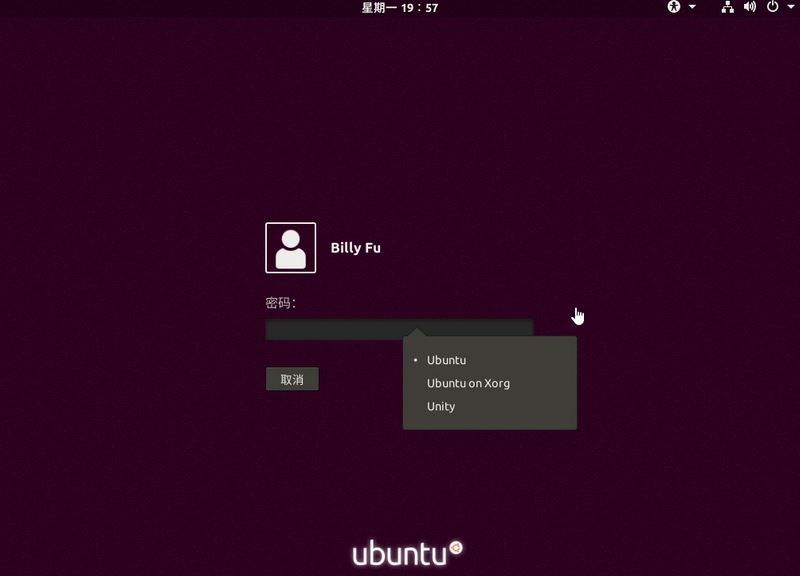Expand the accessibility dropdown arrow
Image resolution: width=800 pixels, height=576 pixels.
tap(692, 7)
